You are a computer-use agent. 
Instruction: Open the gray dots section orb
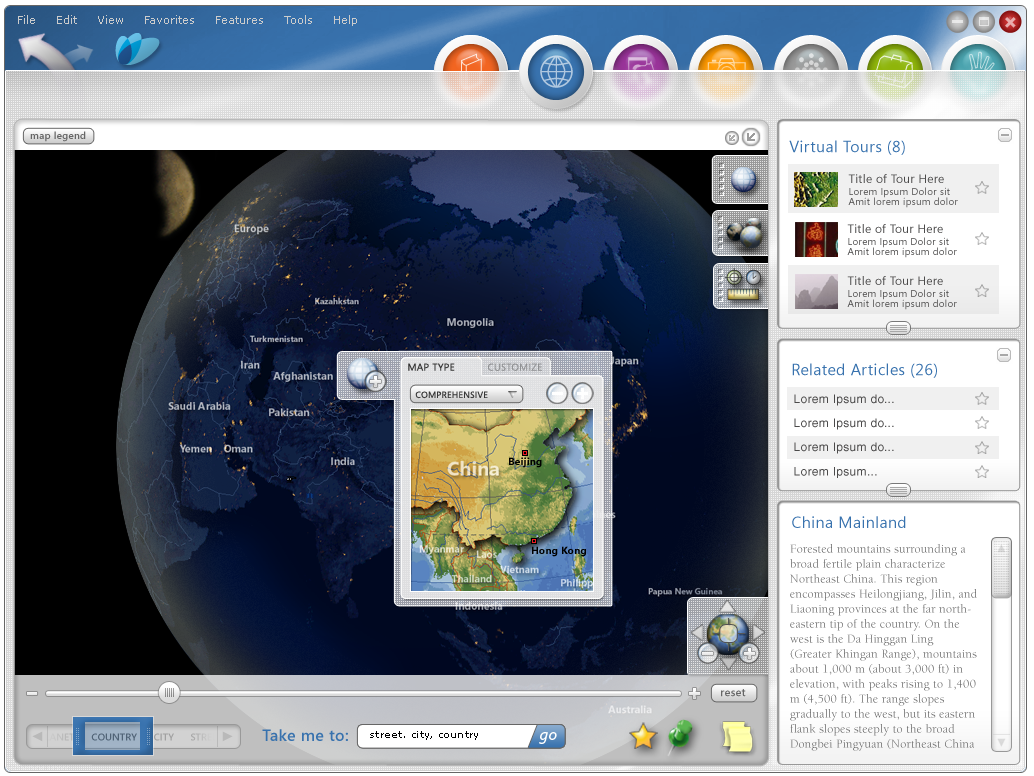(x=810, y=69)
